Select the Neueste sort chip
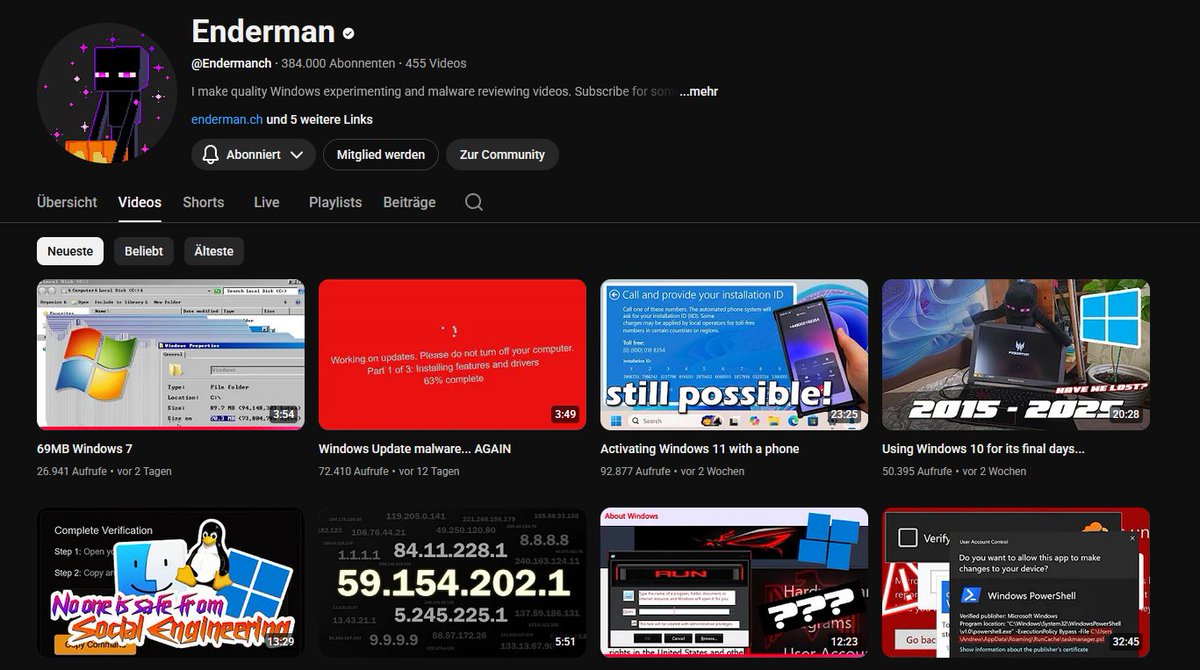The width and height of the screenshot is (1200, 670). pos(70,251)
